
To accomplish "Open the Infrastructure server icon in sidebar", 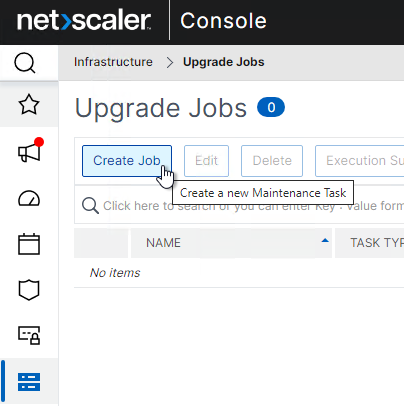I will click(29, 382).
